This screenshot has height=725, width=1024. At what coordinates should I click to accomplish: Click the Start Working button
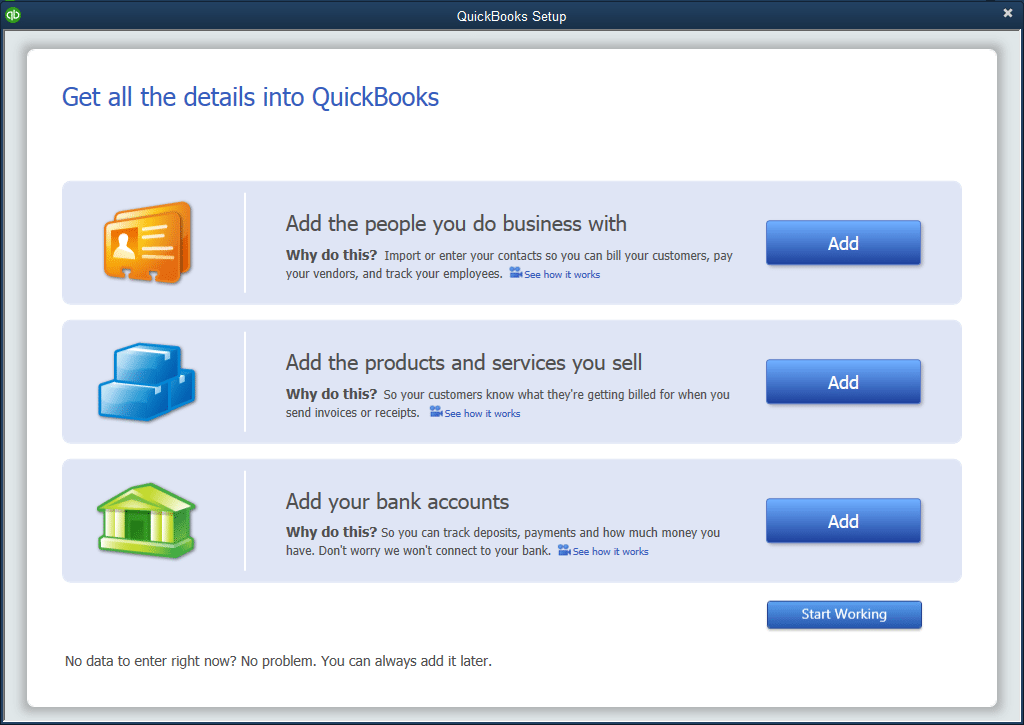click(844, 615)
